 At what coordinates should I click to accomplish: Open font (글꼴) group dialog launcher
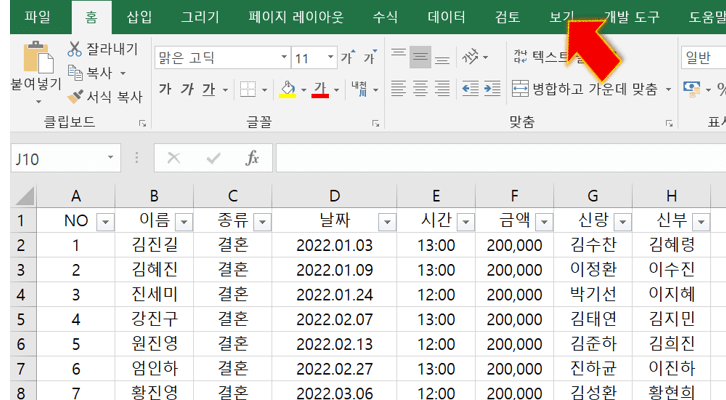click(x=376, y=123)
